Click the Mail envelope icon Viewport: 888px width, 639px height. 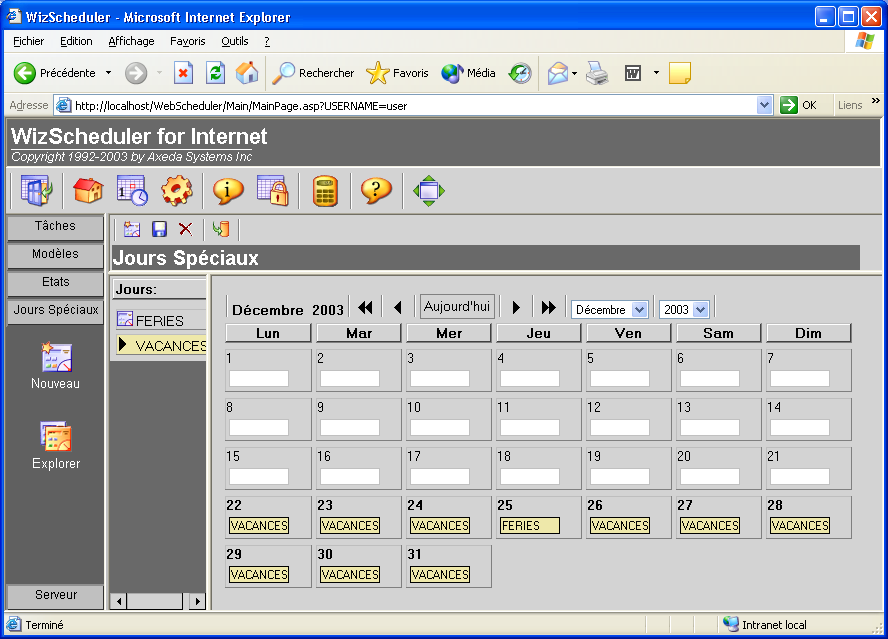[557, 73]
